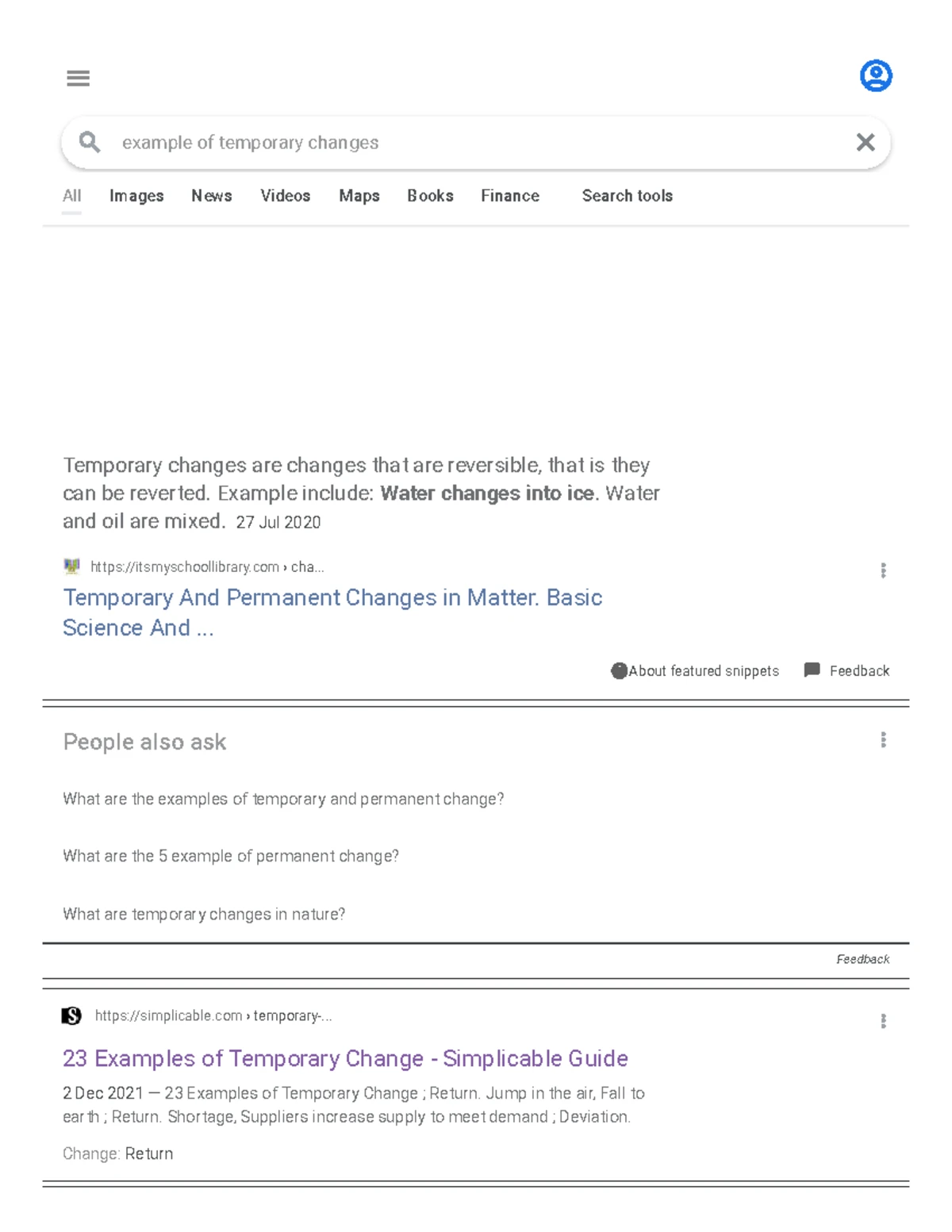
Task: Open the News tab
Action: (211, 196)
